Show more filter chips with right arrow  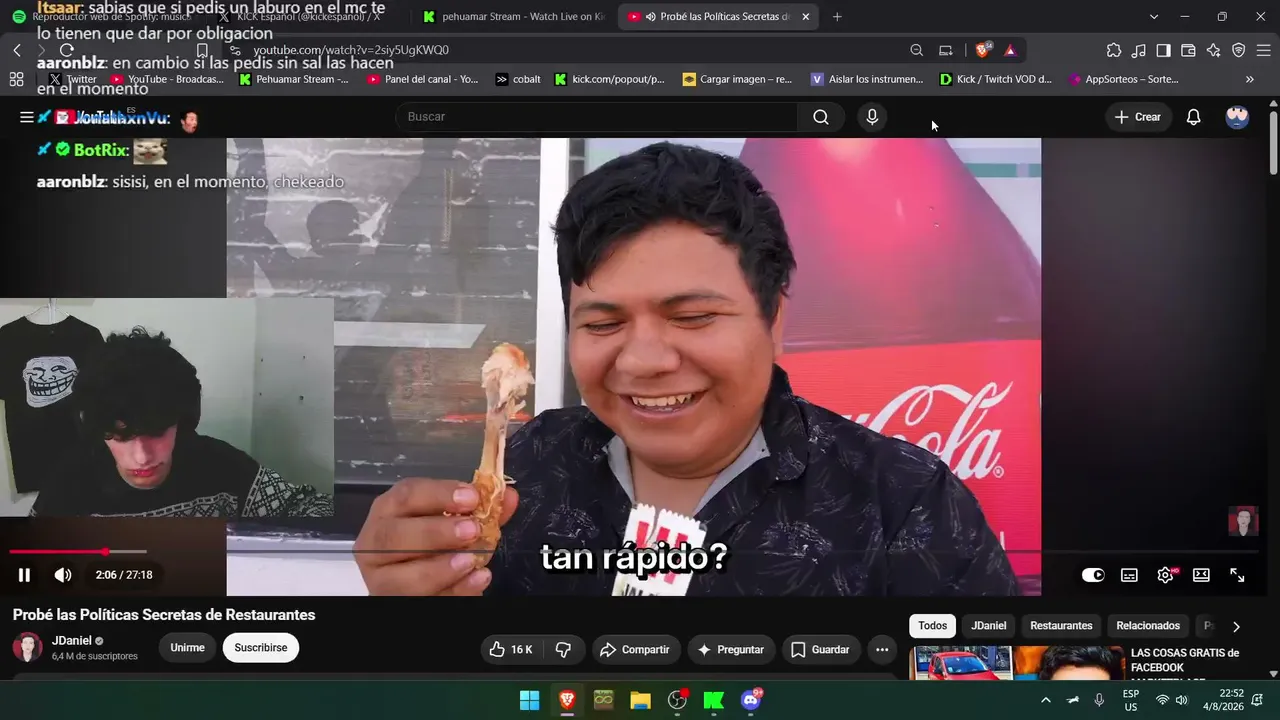(1236, 627)
